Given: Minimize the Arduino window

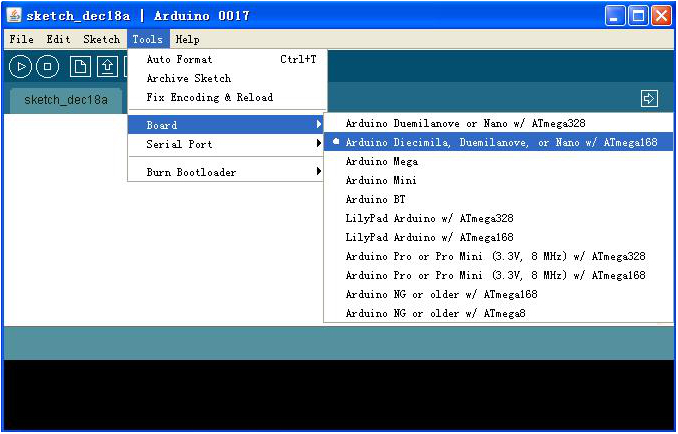Looking at the screenshot, I should (615, 15).
